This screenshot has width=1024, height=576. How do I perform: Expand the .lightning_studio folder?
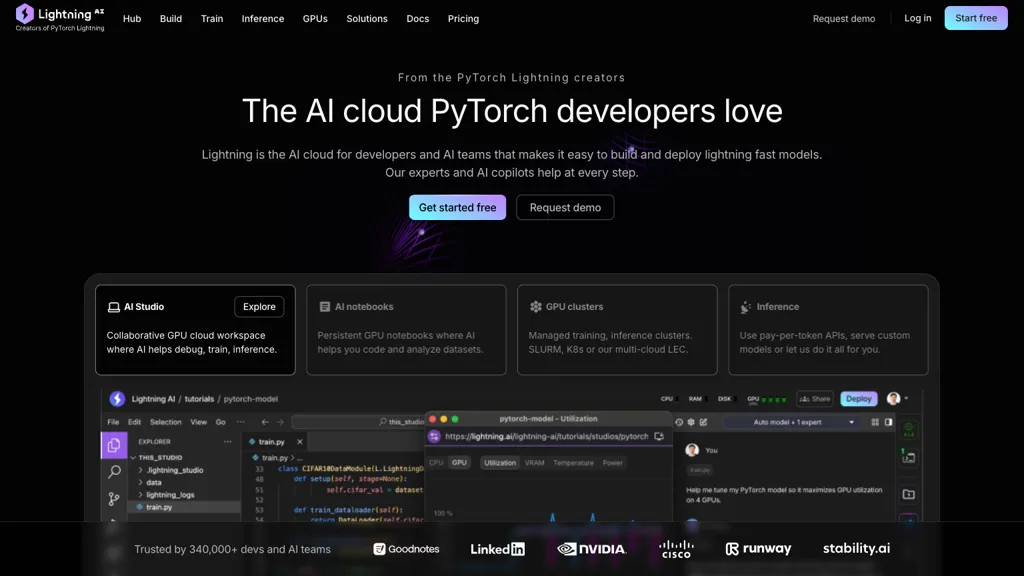172,470
